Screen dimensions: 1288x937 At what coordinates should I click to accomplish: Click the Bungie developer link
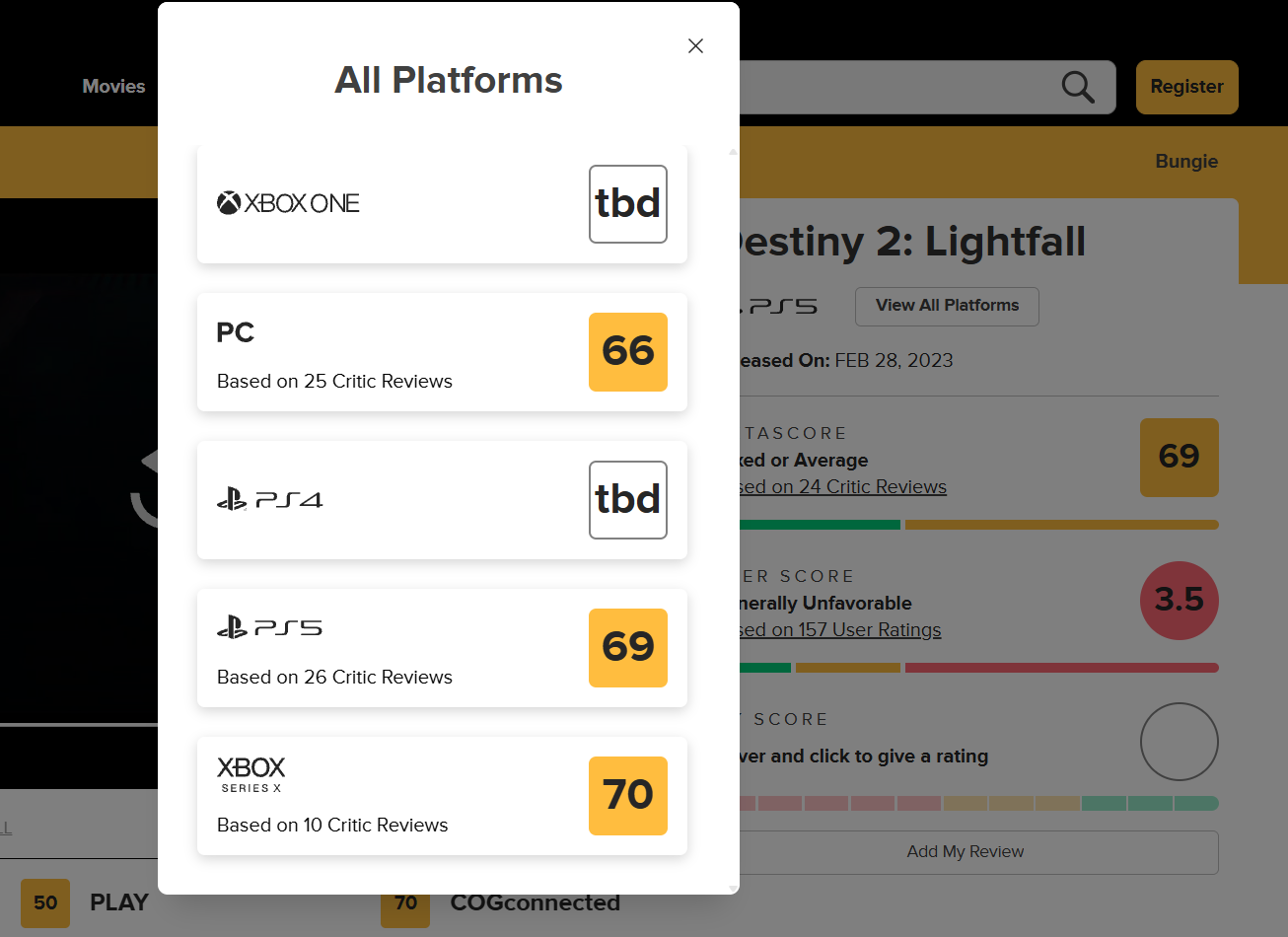(1186, 162)
